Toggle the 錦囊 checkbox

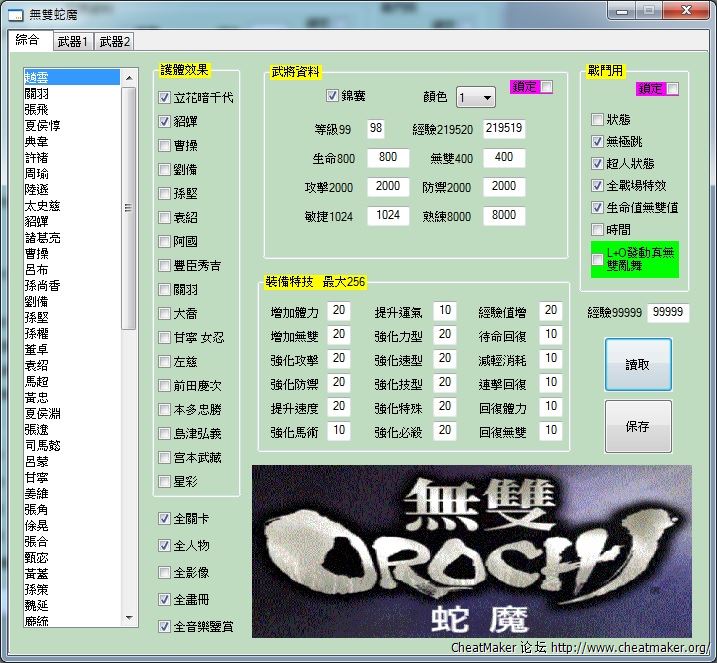[333, 97]
